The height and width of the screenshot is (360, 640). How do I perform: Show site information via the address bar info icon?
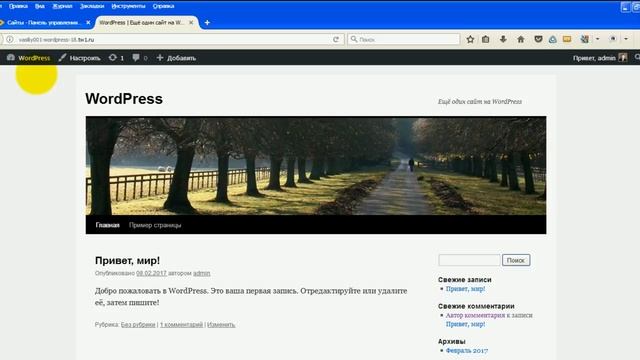(x=10, y=39)
